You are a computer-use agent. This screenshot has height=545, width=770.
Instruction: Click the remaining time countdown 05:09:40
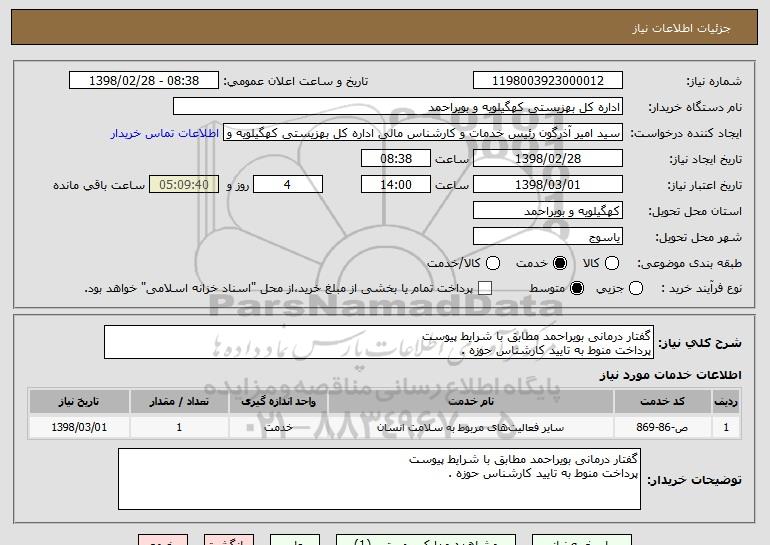pos(184,185)
